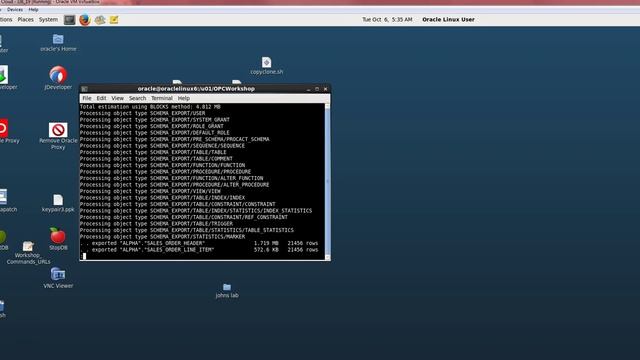Open the VirtualBox Devices menu
The image size is (640, 360).
15,9
